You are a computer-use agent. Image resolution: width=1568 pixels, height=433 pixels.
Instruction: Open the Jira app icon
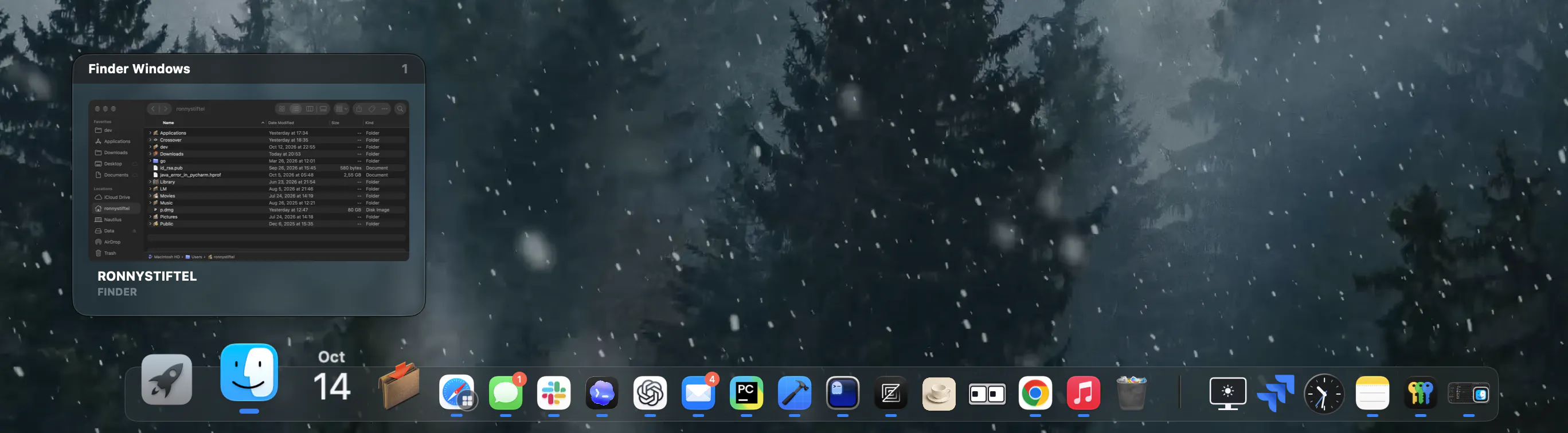(1276, 393)
